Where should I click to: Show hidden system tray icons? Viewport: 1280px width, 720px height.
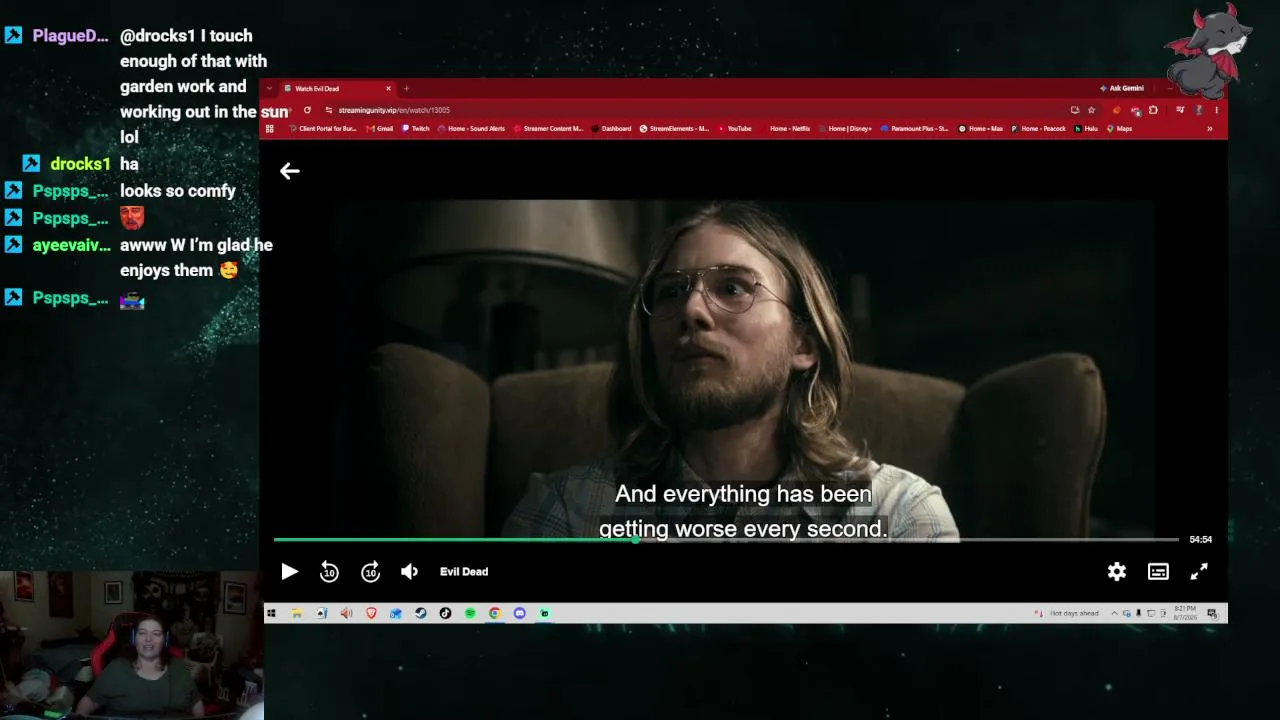tap(1115, 613)
